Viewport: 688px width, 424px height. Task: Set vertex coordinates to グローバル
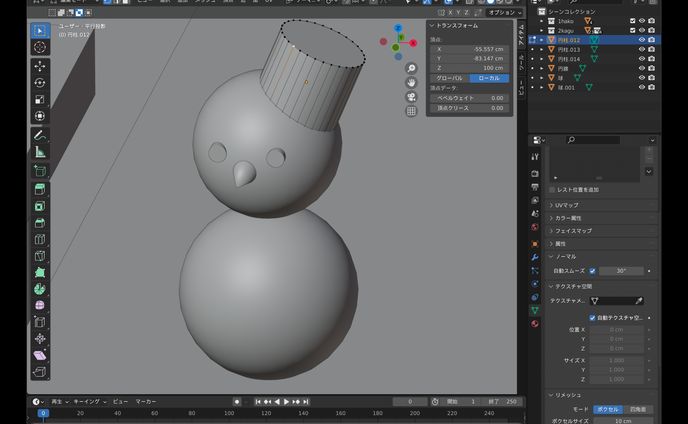coord(450,78)
